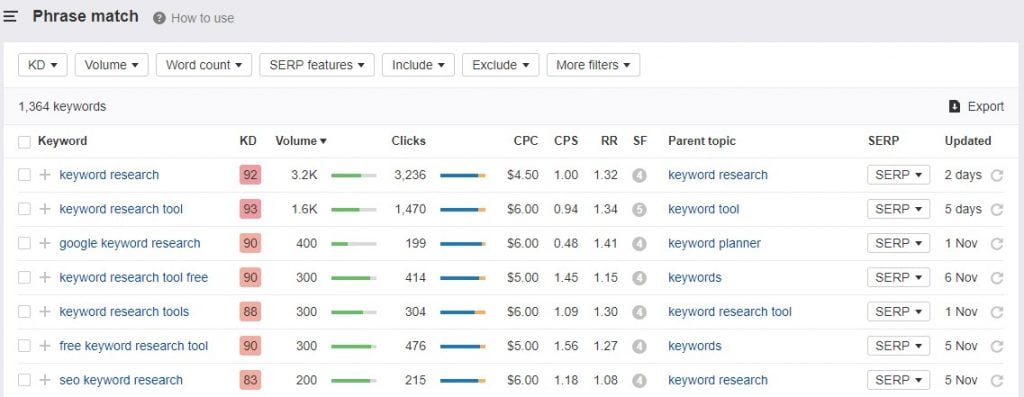Check the keyword research tool free row
Viewport: 1024px width, 397px height.
(24, 278)
